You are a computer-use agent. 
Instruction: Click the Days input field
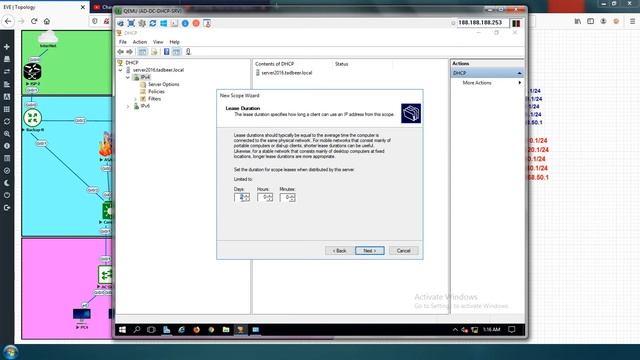[x=240, y=198]
